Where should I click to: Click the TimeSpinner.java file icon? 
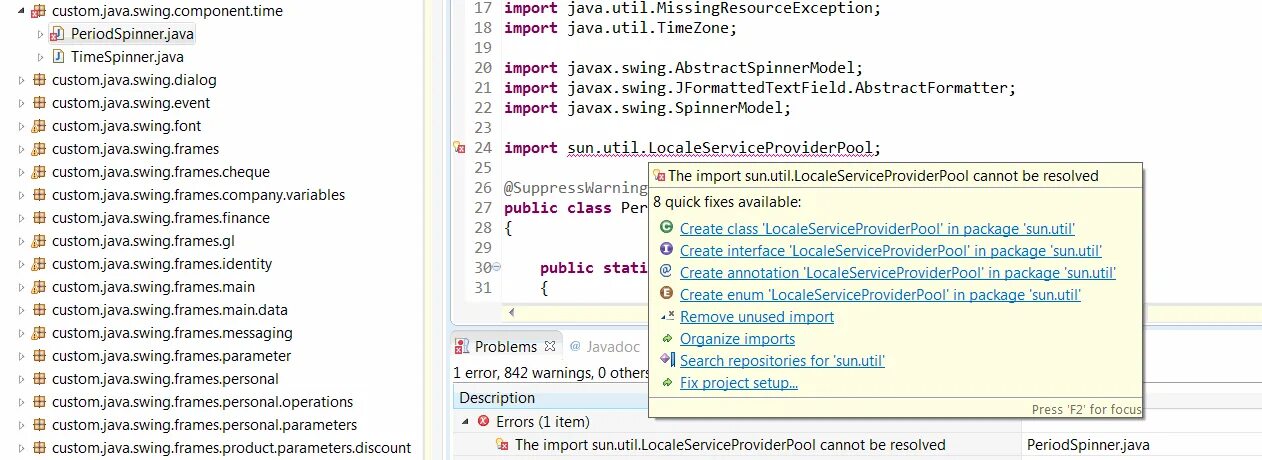pyautogui.click(x=58, y=57)
